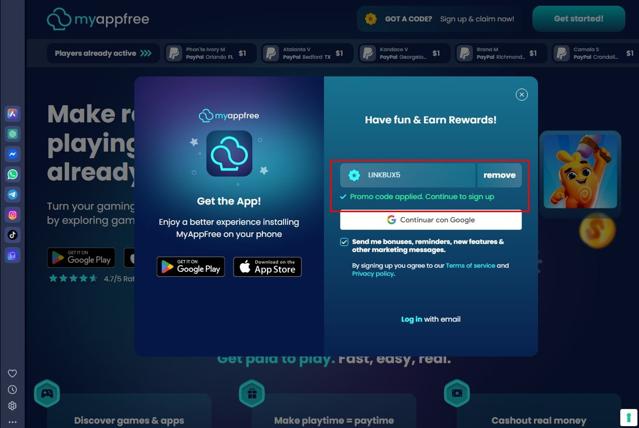Viewport: 639px width, 428px height.
Task: Continue with Google sign-up
Action: 431,220
